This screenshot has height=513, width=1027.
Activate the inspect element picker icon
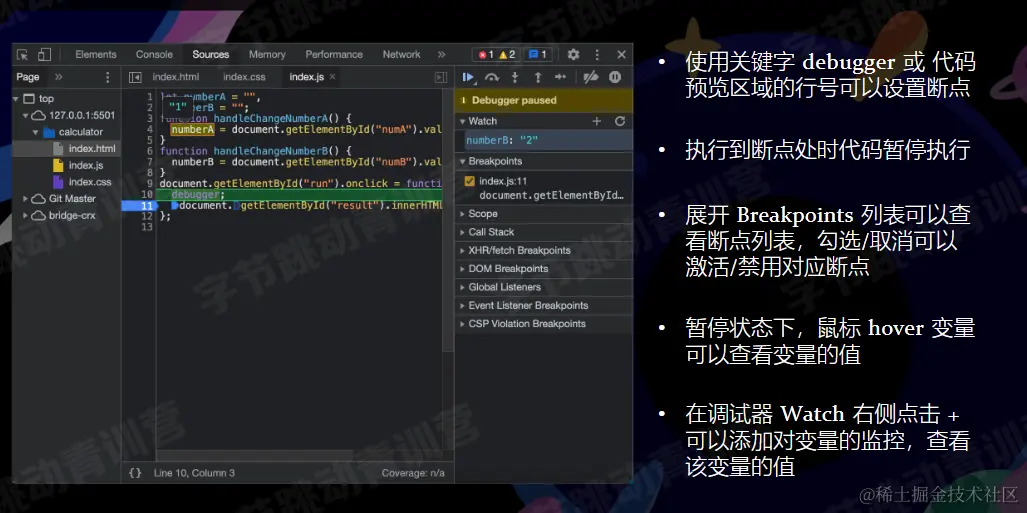tap(23, 55)
